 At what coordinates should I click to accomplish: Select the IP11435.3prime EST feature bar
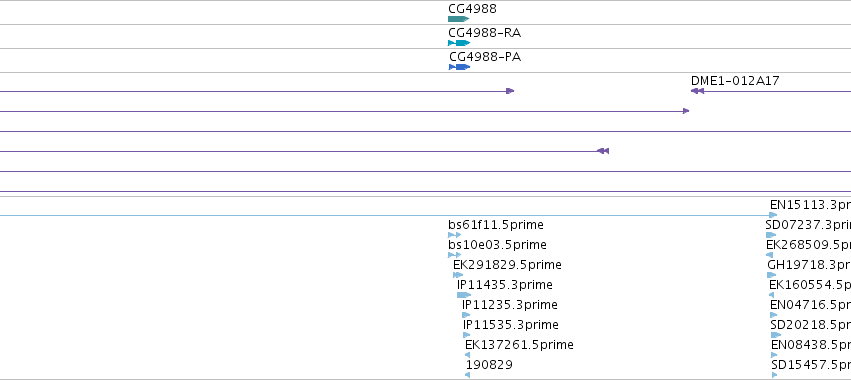click(464, 295)
